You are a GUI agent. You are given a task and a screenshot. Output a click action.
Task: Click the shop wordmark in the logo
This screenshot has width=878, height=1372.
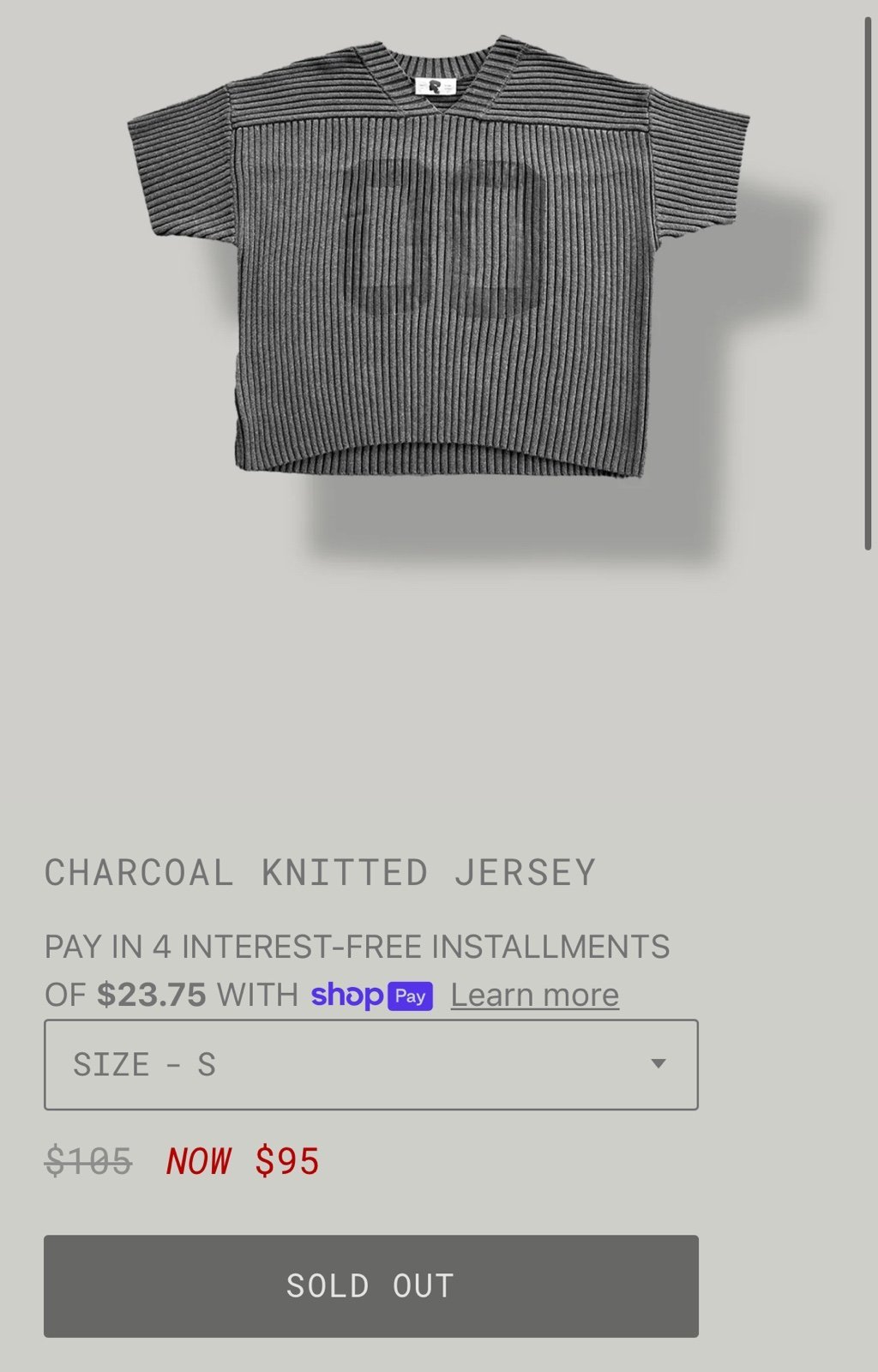[x=346, y=996]
